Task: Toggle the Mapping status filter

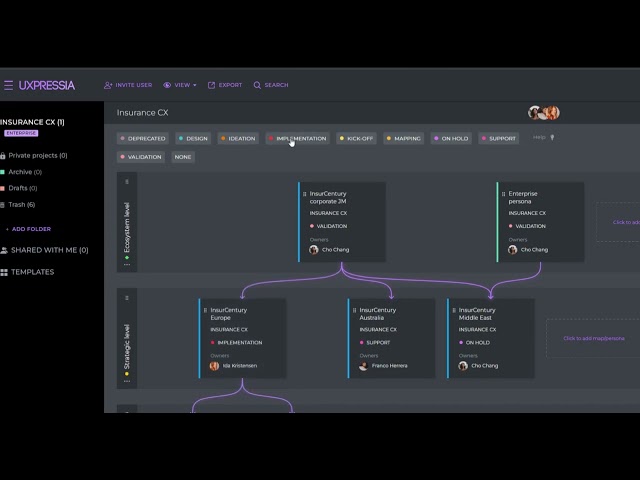Action: [403, 138]
